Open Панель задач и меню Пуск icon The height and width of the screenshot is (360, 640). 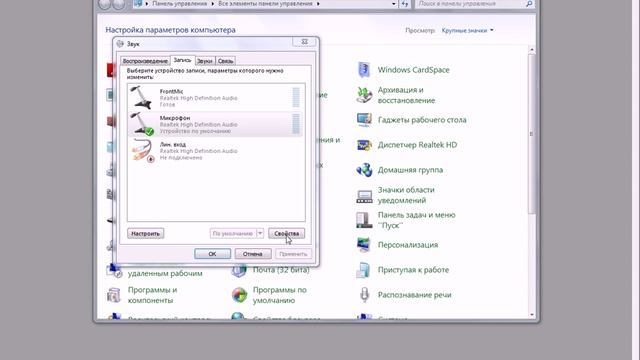click(x=364, y=220)
